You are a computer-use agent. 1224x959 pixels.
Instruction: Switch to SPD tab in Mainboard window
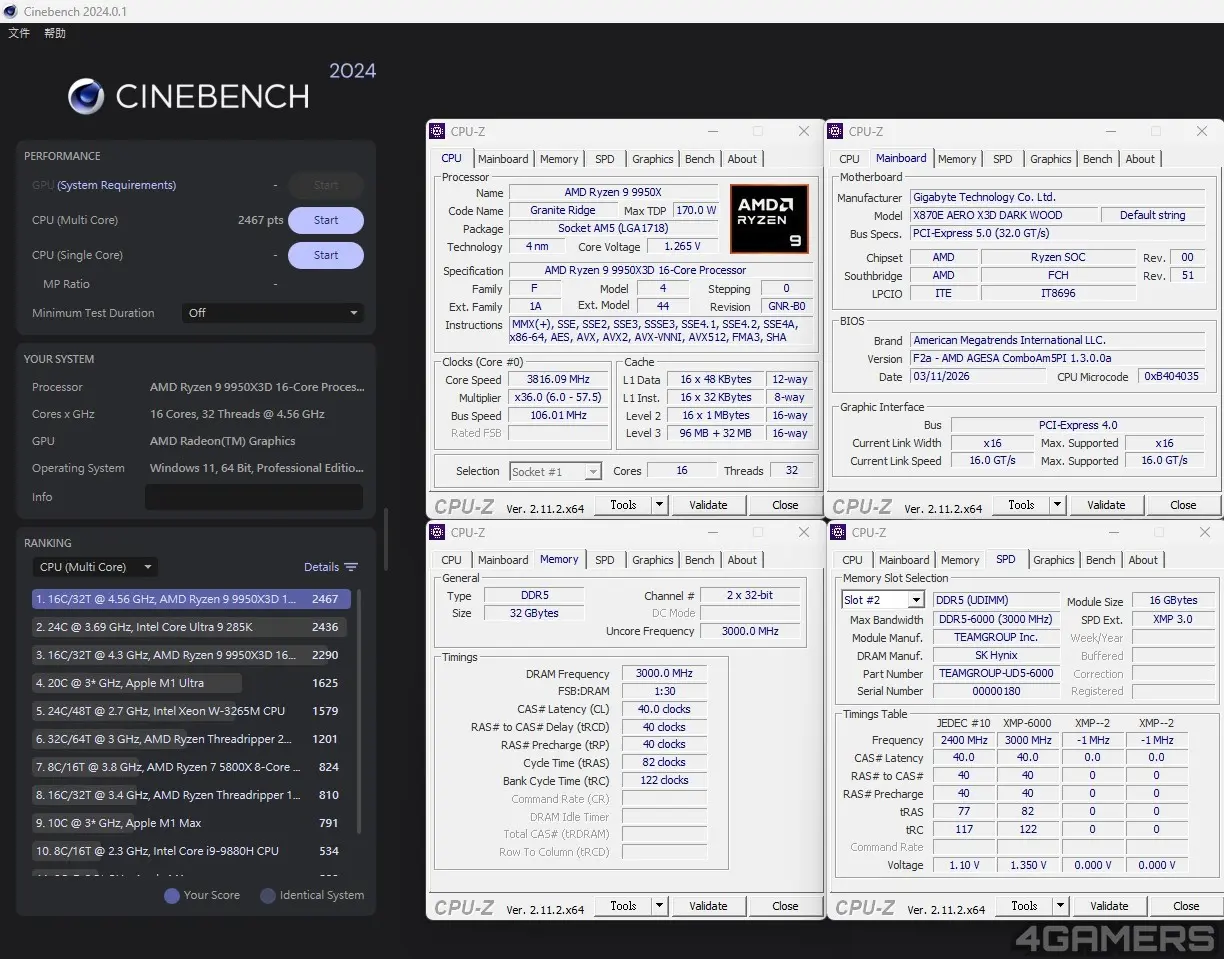pos(1003,159)
